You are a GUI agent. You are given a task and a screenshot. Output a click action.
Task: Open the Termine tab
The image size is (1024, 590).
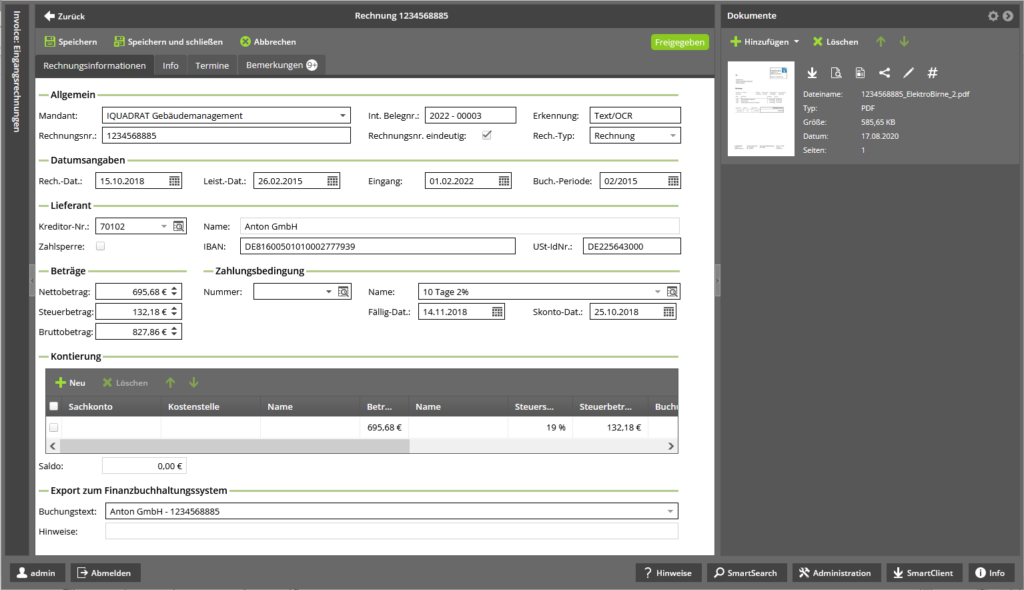(x=212, y=65)
